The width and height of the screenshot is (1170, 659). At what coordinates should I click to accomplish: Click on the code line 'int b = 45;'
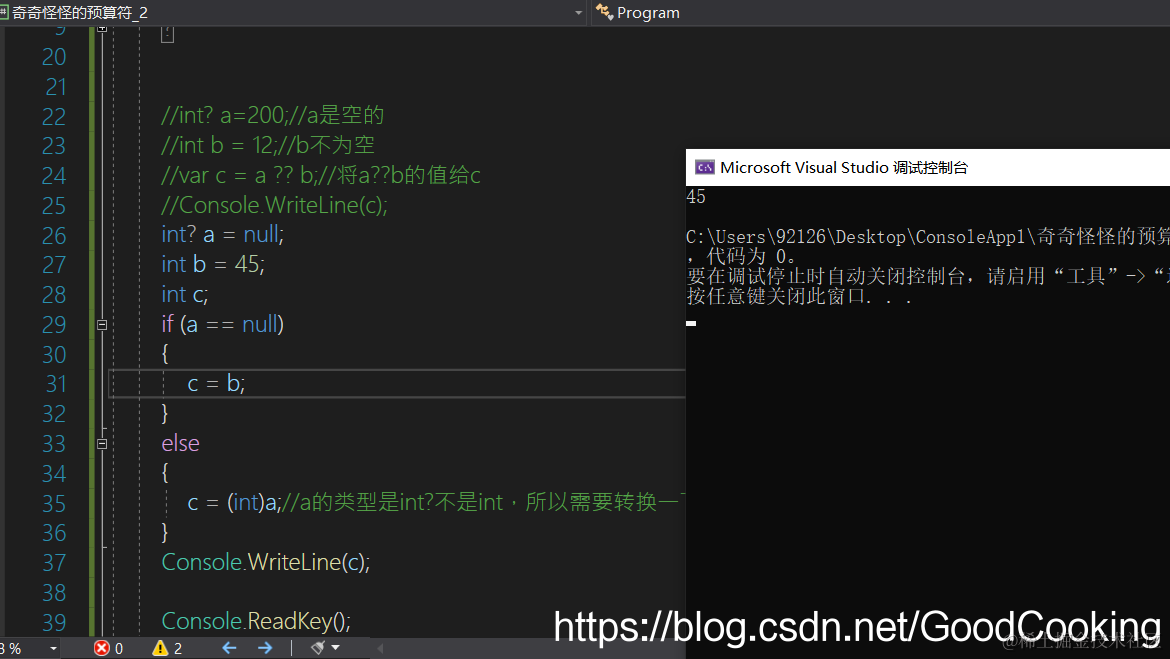click(x=213, y=264)
